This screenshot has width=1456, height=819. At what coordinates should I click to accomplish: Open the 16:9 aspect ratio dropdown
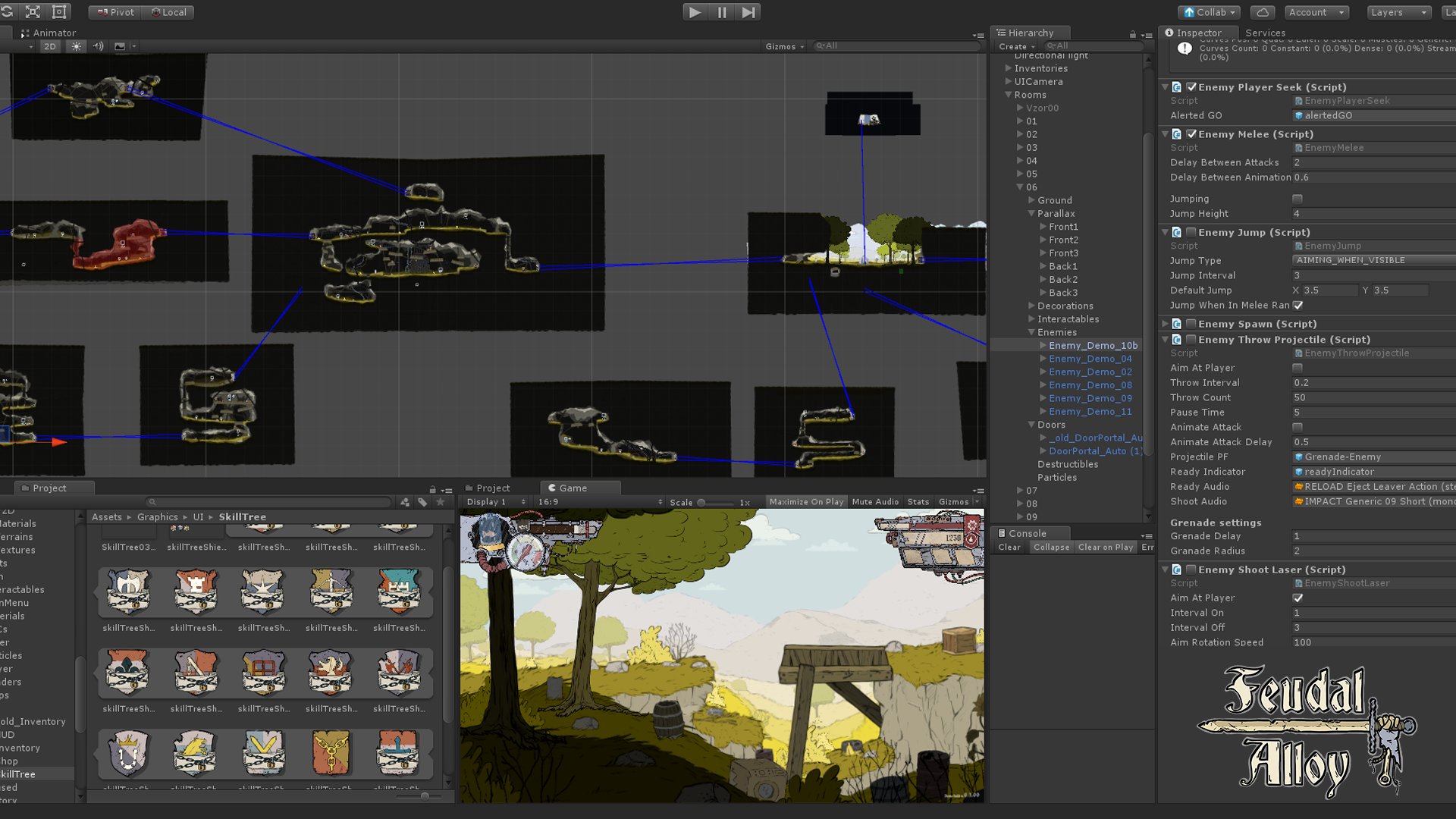pyautogui.click(x=600, y=502)
